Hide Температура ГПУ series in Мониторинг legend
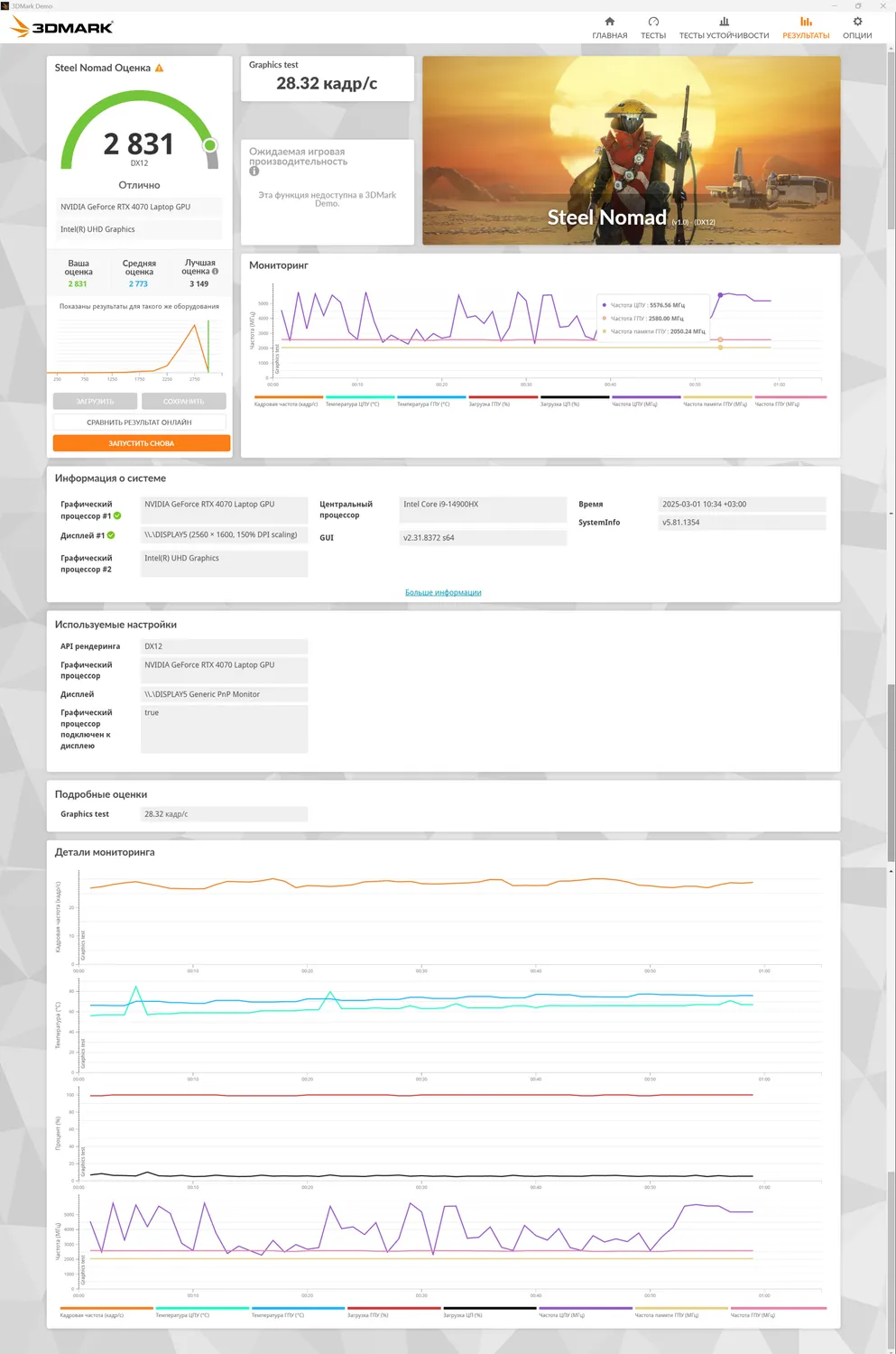The image size is (896, 1354). pyautogui.click(x=431, y=400)
